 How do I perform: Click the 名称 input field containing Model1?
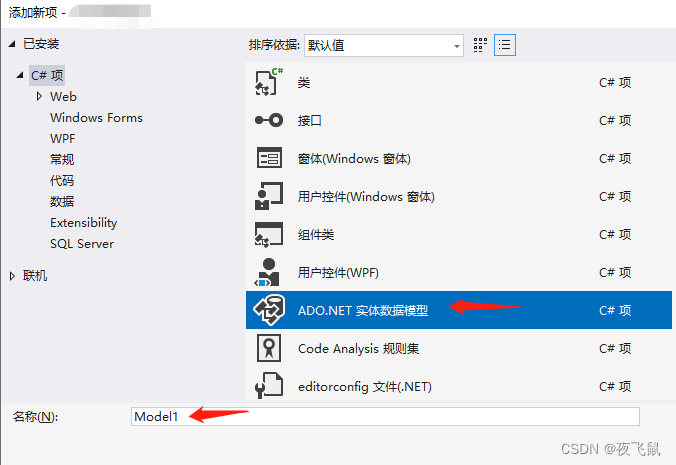pyautogui.click(x=385, y=416)
